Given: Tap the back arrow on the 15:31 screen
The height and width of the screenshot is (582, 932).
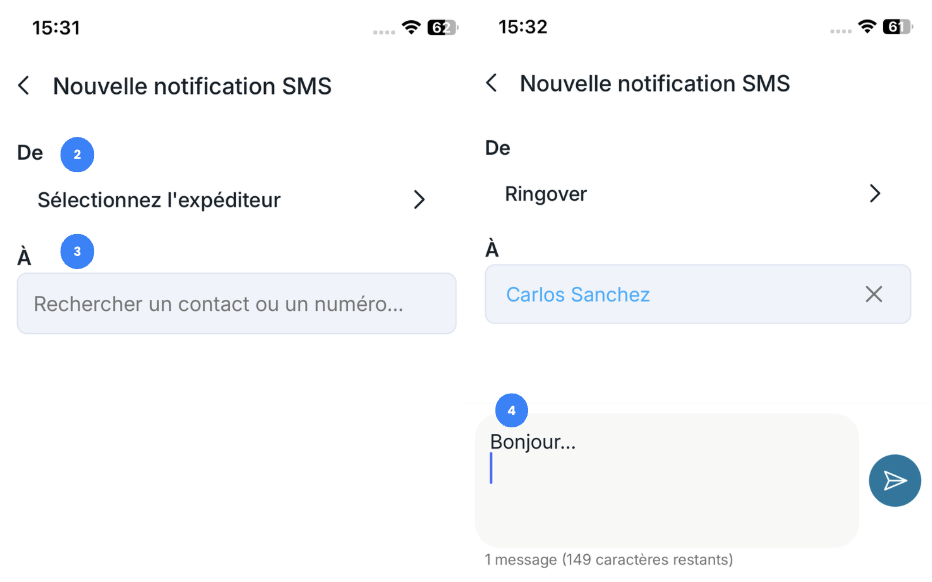Looking at the screenshot, I should click(x=24, y=86).
